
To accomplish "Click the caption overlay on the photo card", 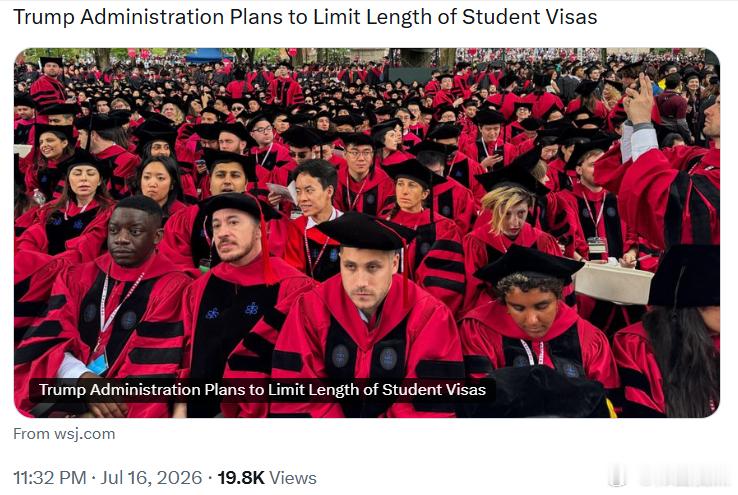I will [x=262, y=390].
